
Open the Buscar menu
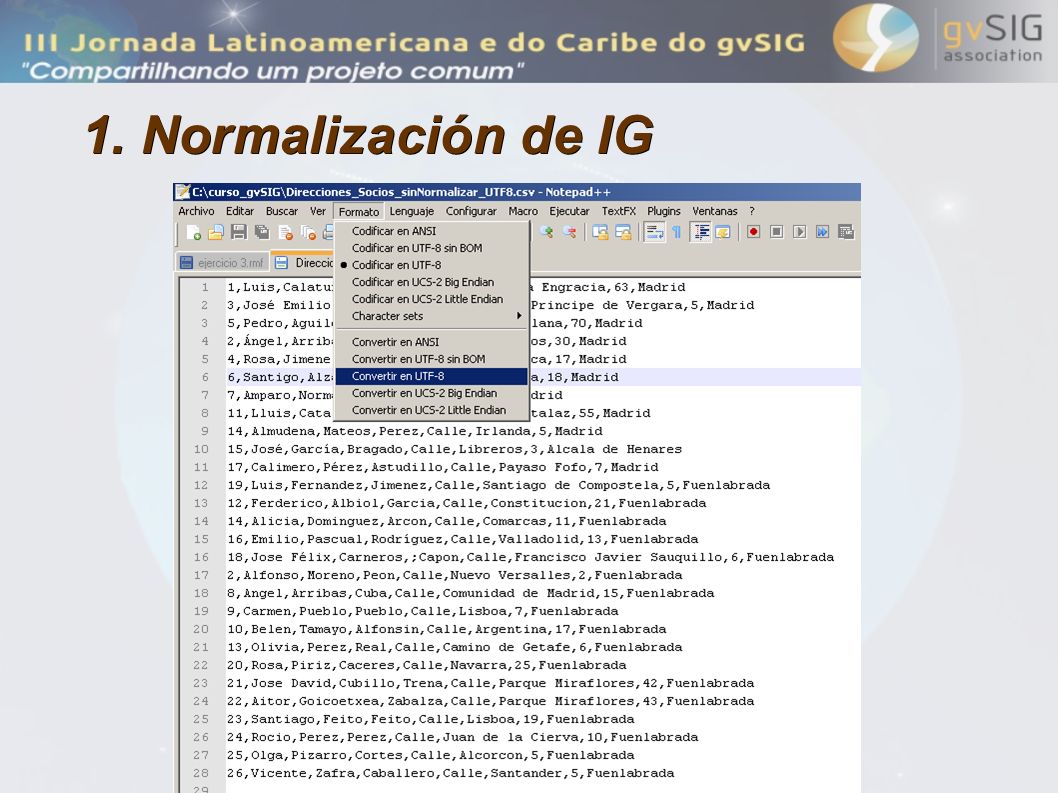pos(282,211)
